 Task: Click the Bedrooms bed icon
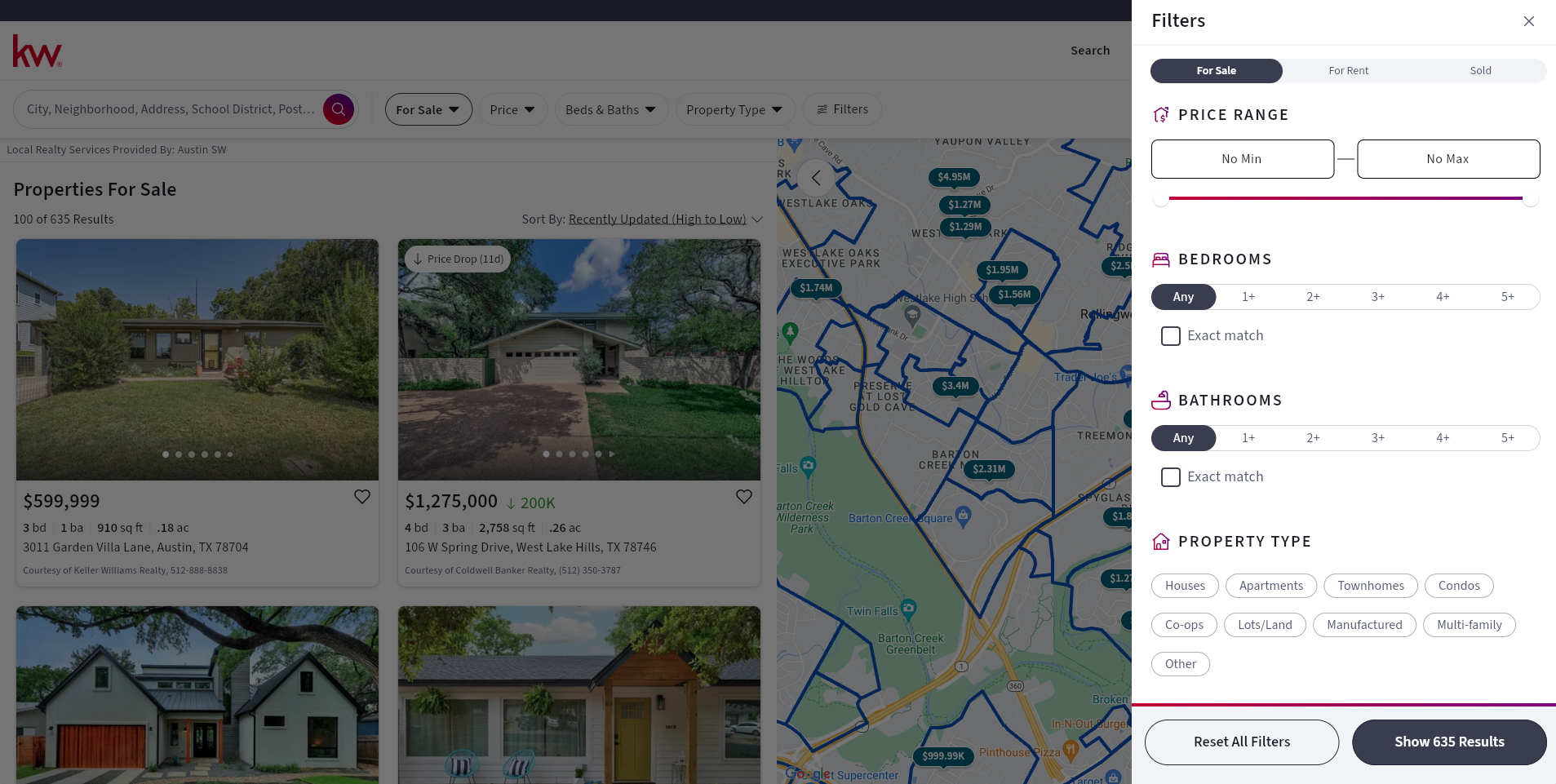point(1161,259)
